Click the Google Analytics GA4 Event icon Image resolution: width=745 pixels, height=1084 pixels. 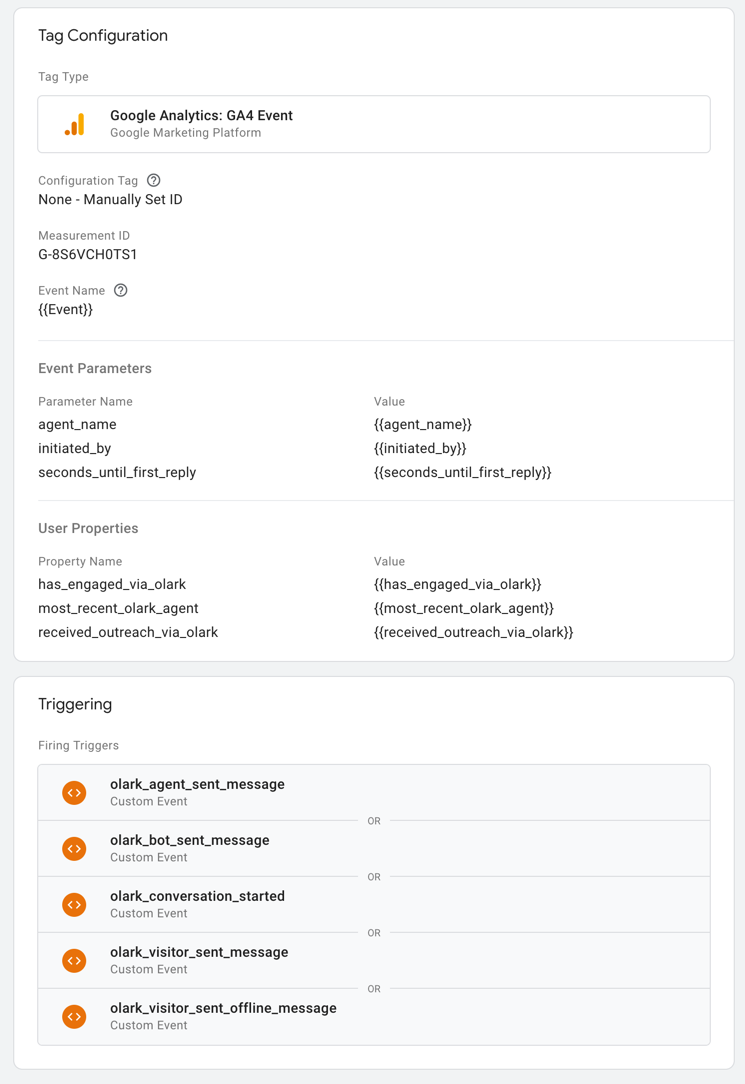tap(74, 123)
